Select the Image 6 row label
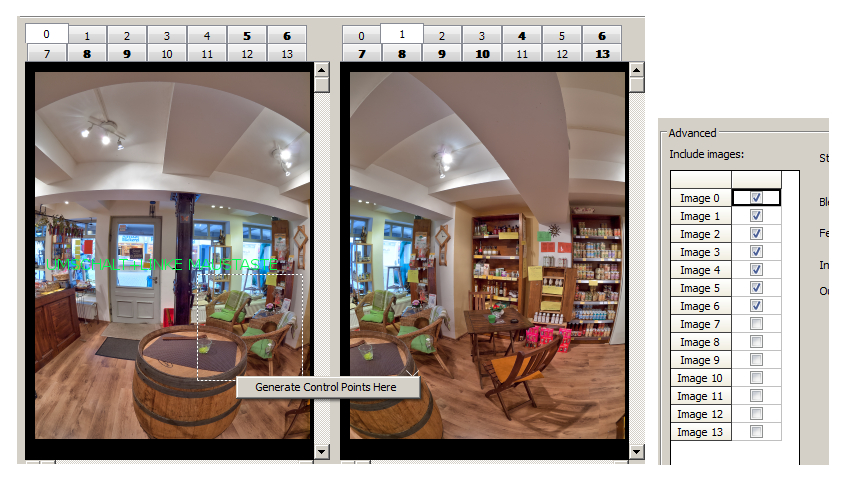 point(700,306)
